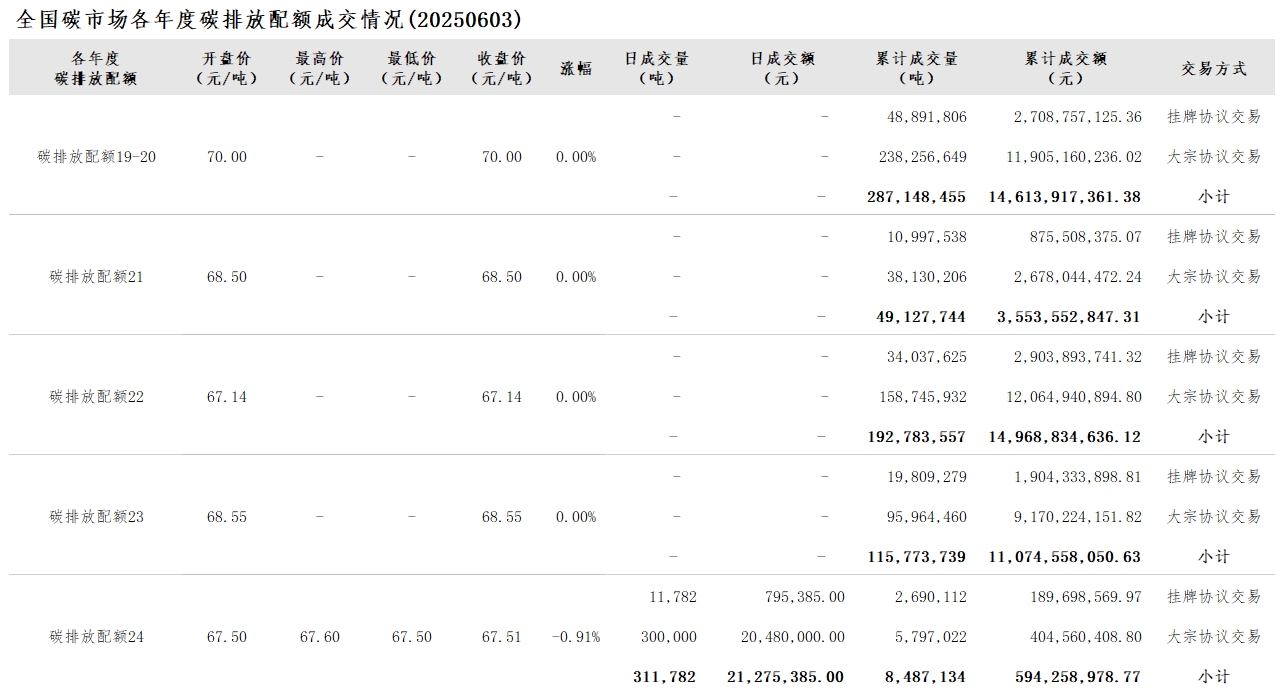Click the 开盘价 column header
The height and width of the screenshot is (694, 1284).
224,68
